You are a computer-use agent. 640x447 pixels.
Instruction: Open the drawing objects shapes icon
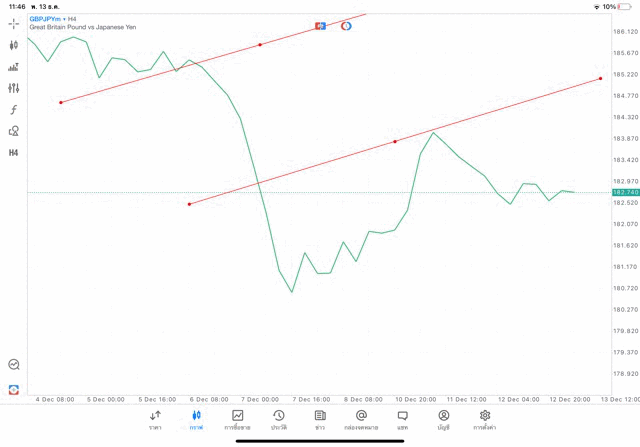(x=14, y=131)
